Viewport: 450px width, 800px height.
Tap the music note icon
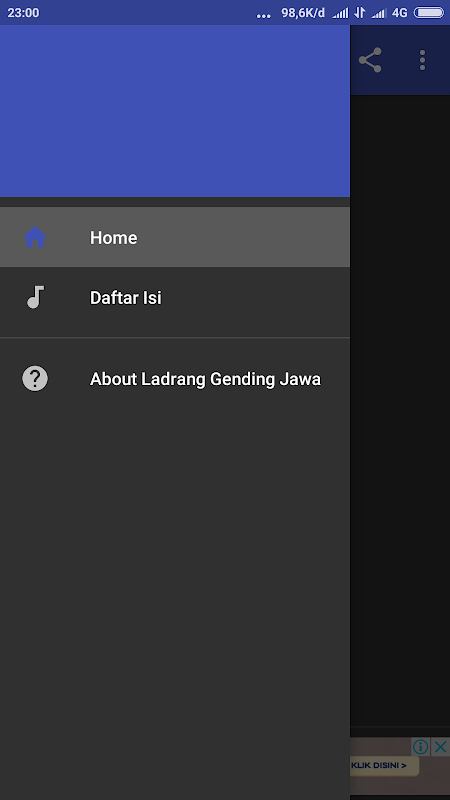pyautogui.click(x=35, y=297)
